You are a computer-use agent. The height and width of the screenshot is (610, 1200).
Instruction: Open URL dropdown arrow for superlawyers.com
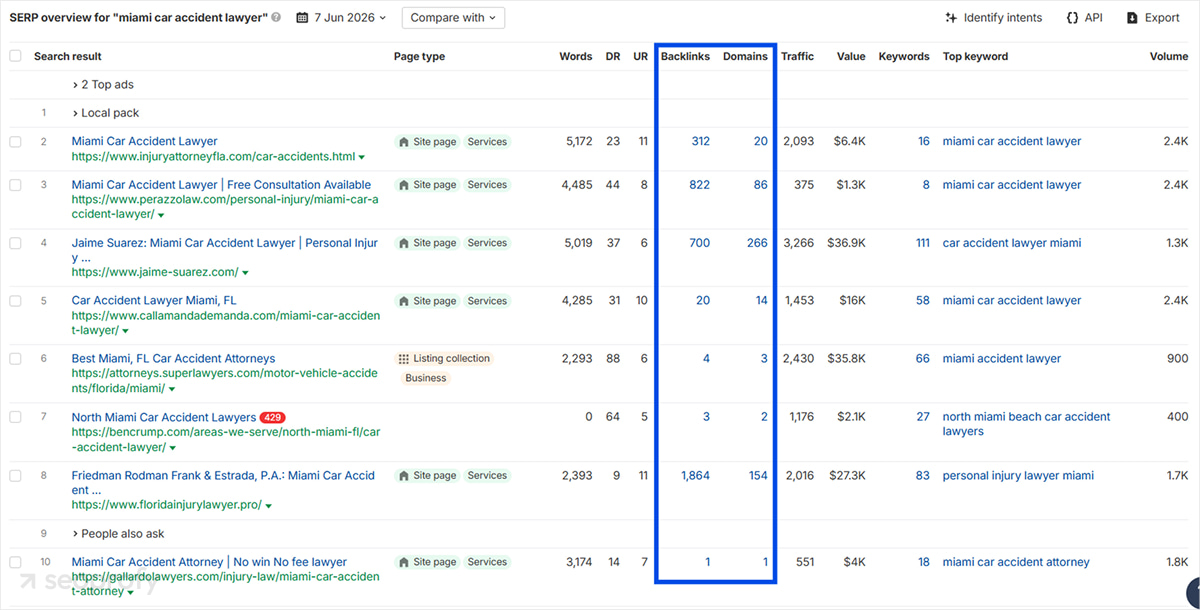click(x=172, y=389)
